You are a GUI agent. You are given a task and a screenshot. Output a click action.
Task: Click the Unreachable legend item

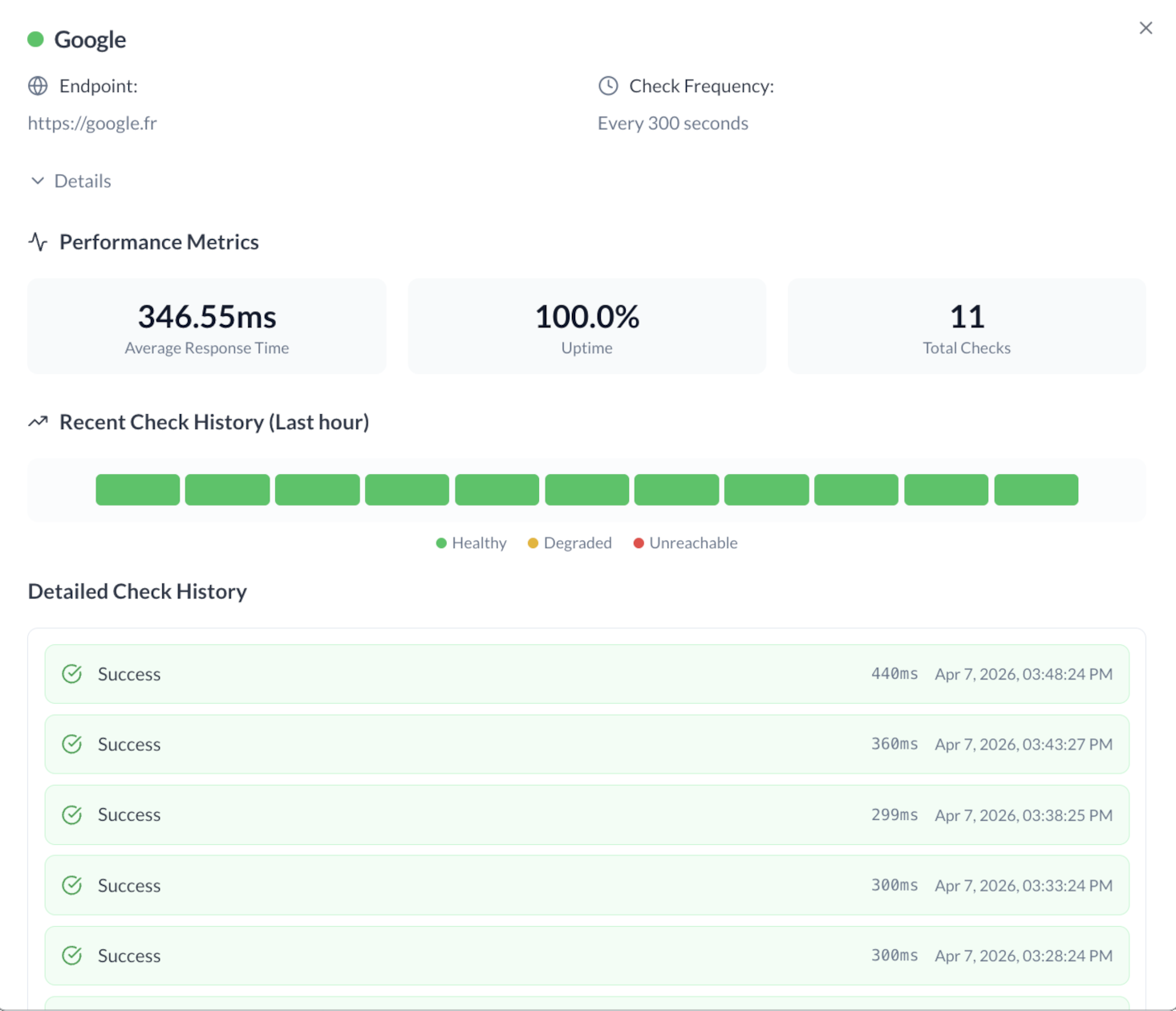(x=685, y=543)
